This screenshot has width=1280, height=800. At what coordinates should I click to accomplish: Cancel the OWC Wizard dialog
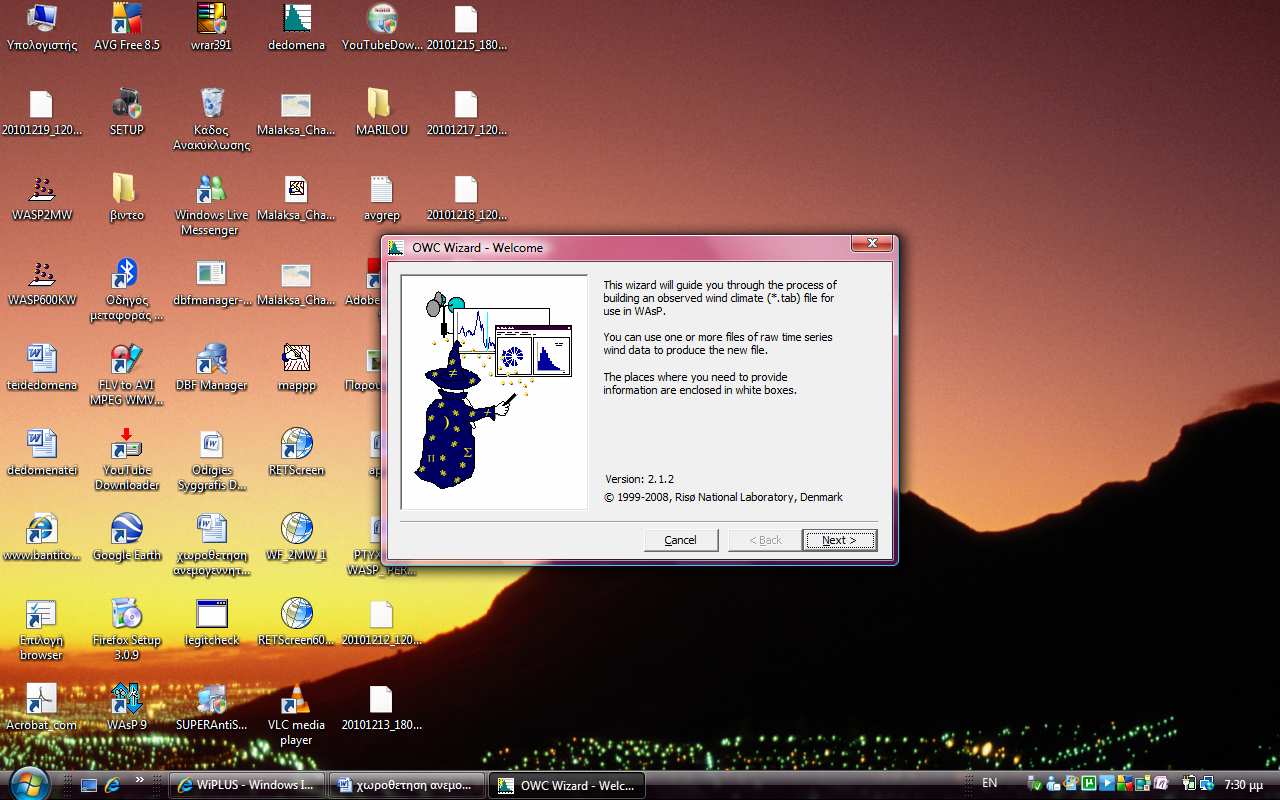(x=681, y=540)
